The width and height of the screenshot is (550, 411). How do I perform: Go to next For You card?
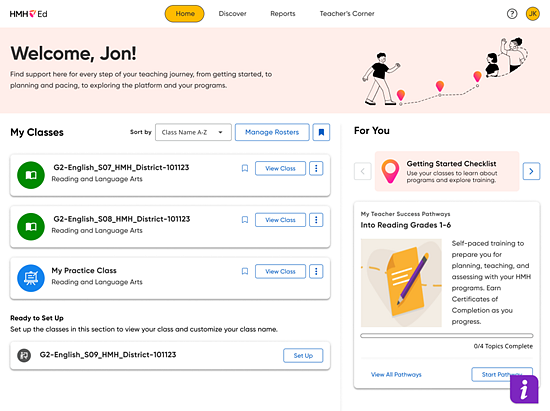[531, 171]
